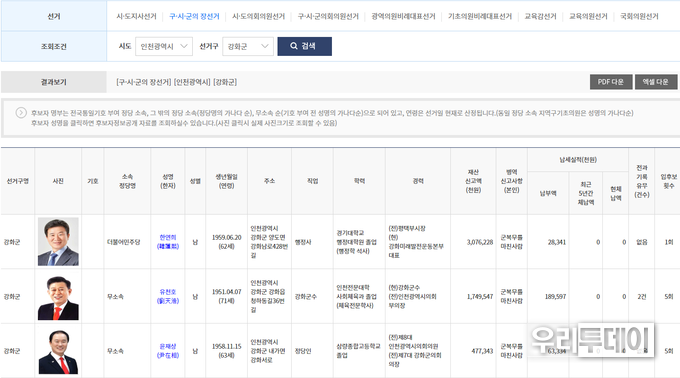The height and width of the screenshot is (378, 680).
Task: Open the 시·도지사선거 tab
Action: coord(136,16)
